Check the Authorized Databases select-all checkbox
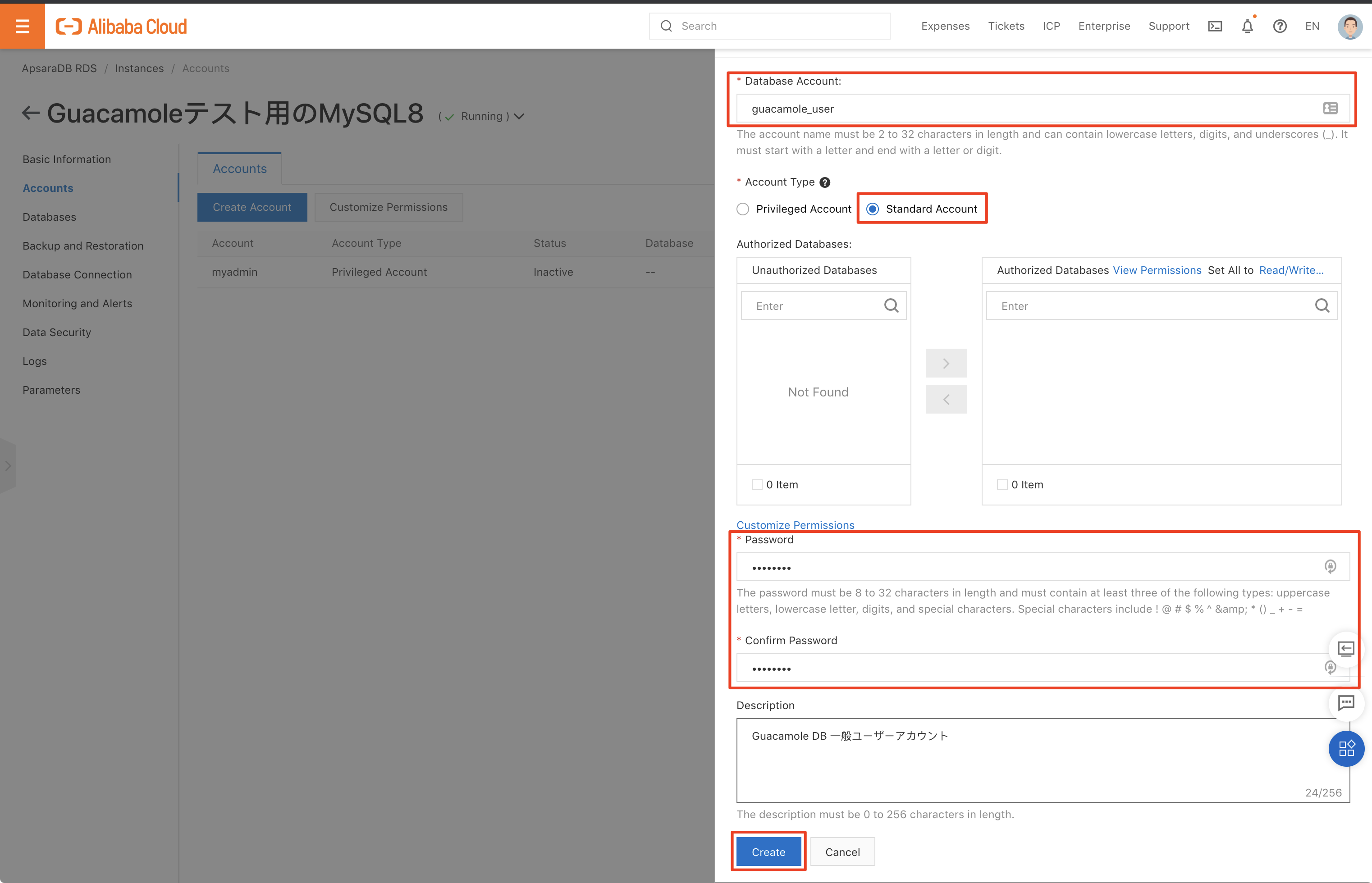This screenshot has height=883, width=1372. (1002, 484)
